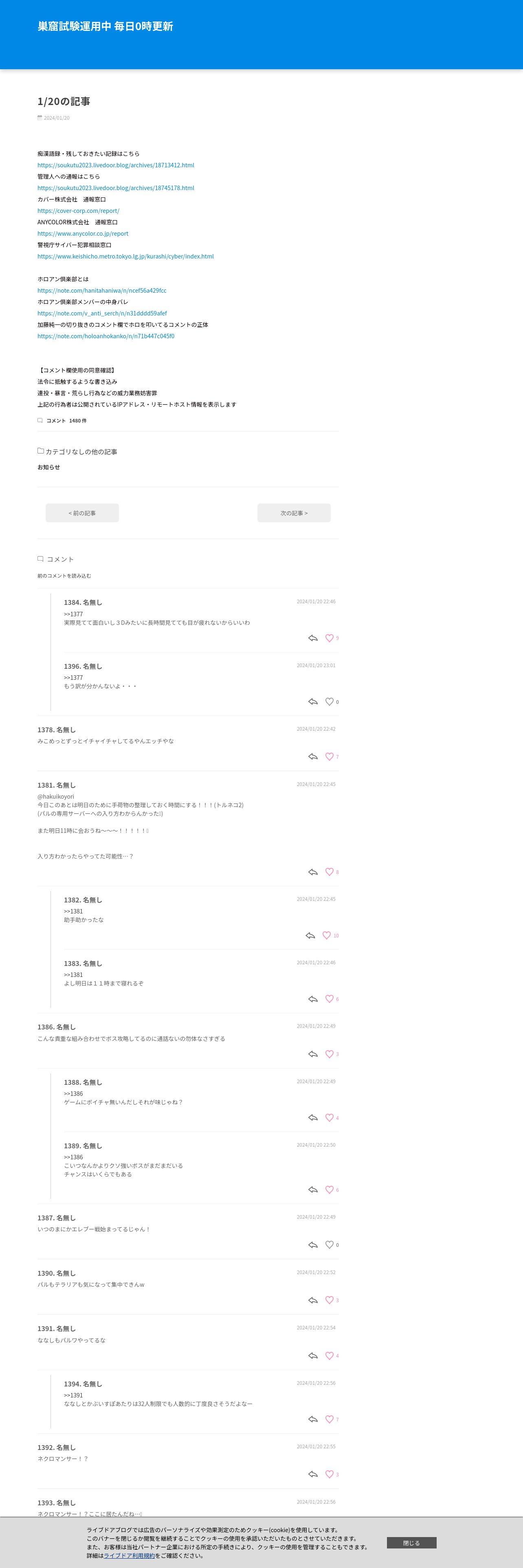Load previous comments with 前のコメントを読み込む
523x1568 pixels.
[64, 575]
